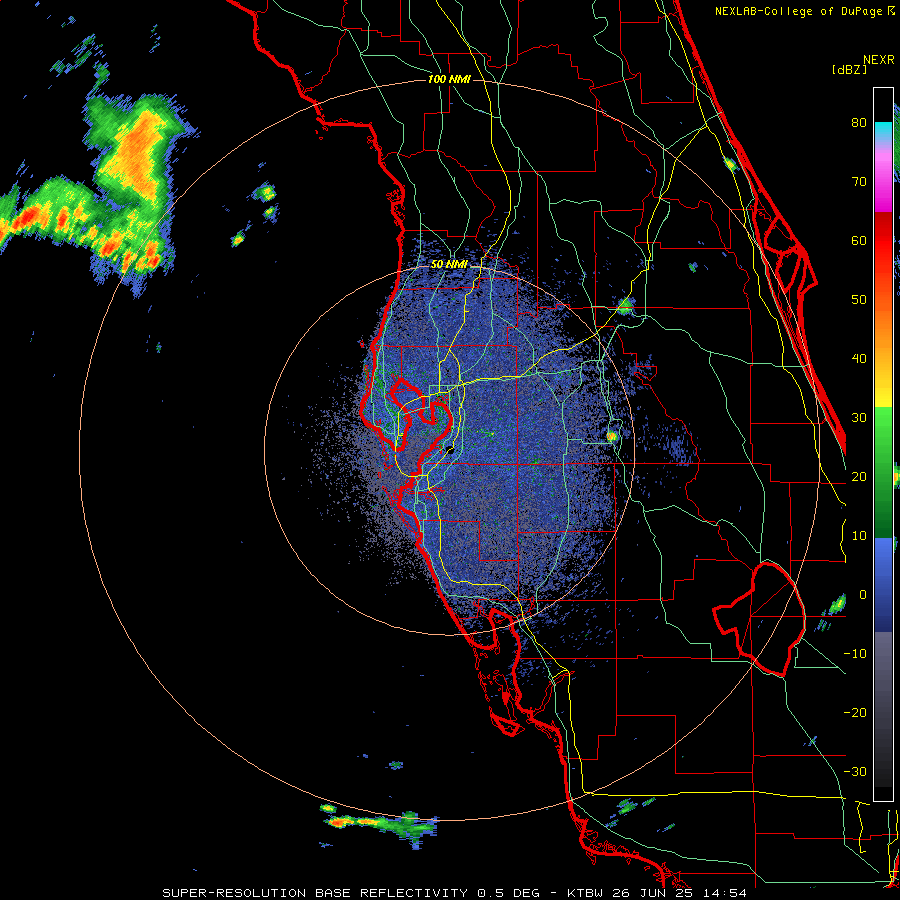Click the 70 value on the dBZ scale
This screenshot has width=900, height=900.
tap(859, 182)
